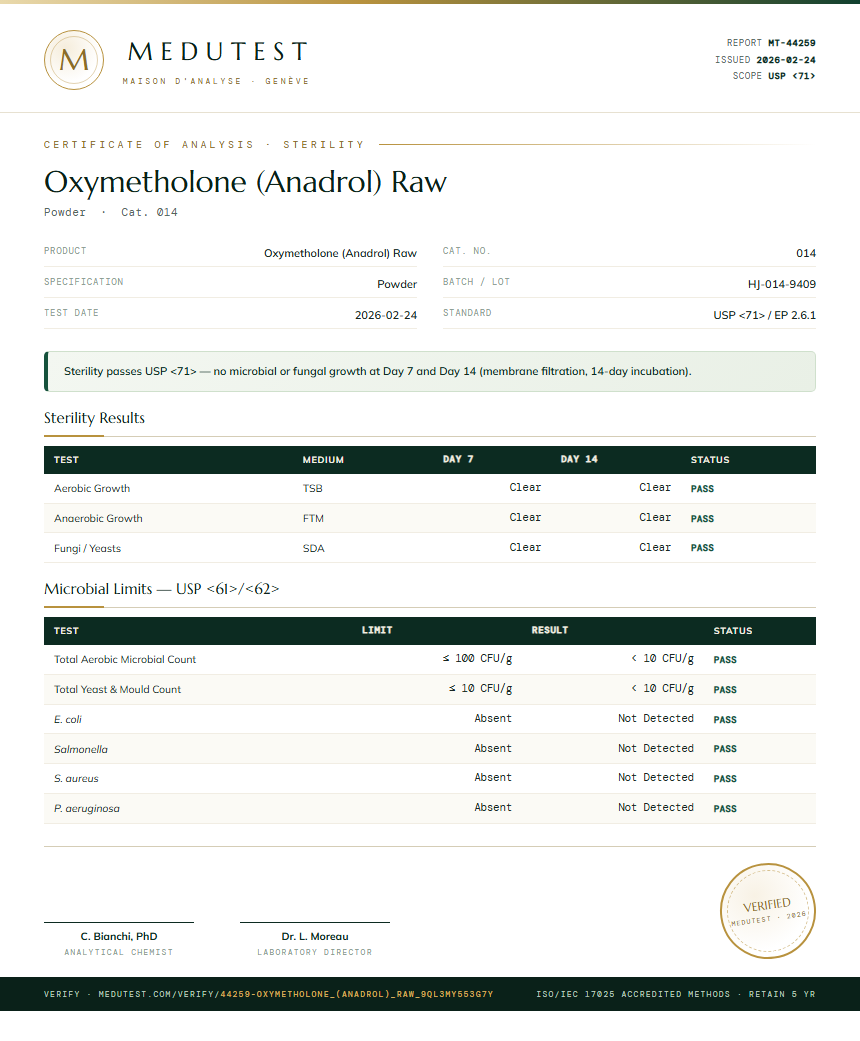Click the Certificate of Analysis · Sterility label
This screenshot has height=1041, width=860.
204,145
